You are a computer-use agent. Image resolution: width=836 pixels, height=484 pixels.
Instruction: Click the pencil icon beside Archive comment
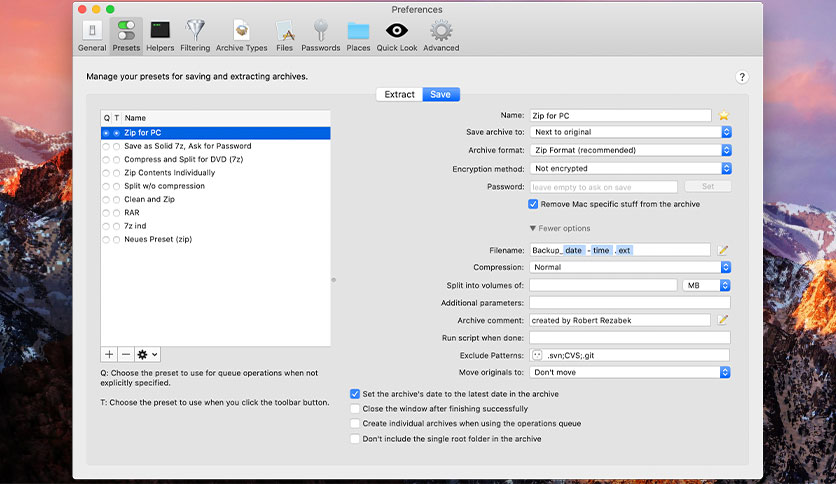pyautogui.click(x=723, y=320)
